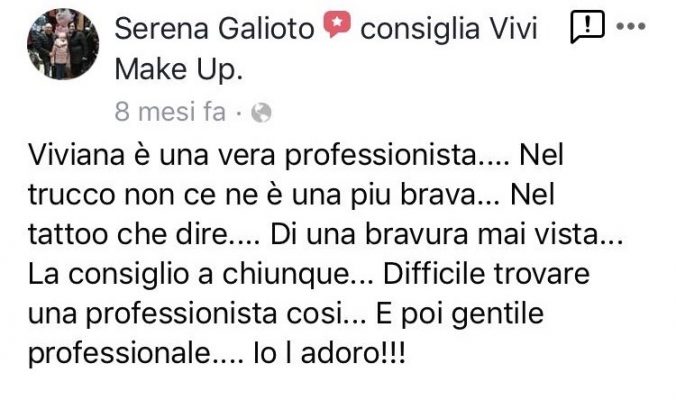Click the 'Make Up.' page name
Screen dimensions: 676x400
(x=178, y=70)
